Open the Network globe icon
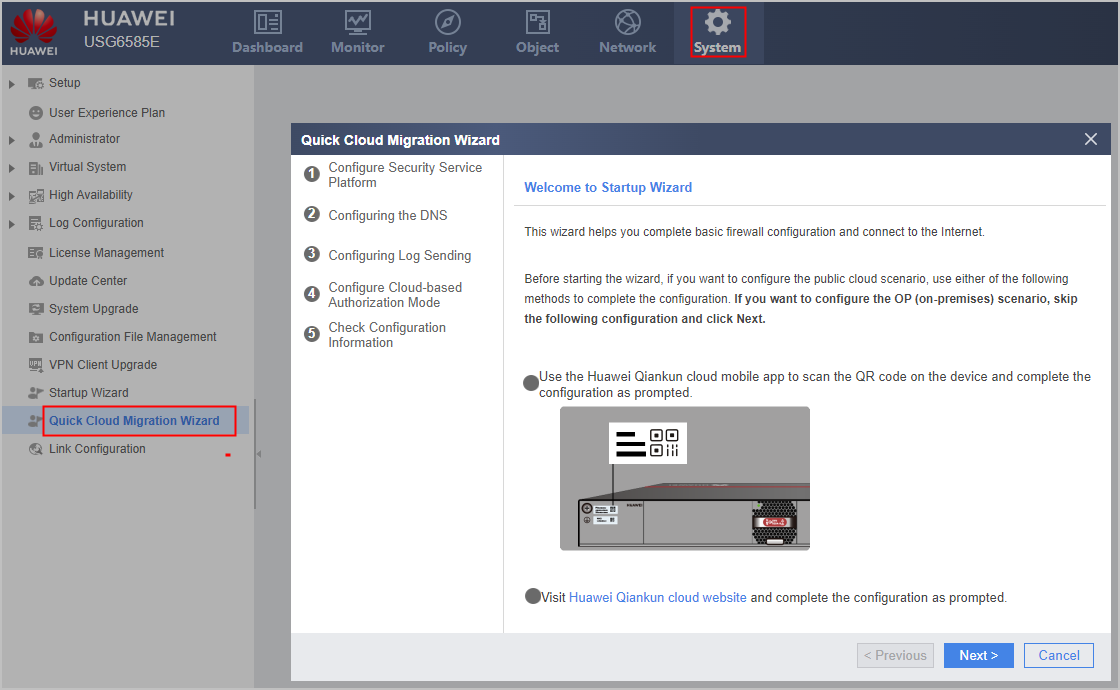Image resolution: width=1120 pixels, height=690 pixels. click(x=628, y=22)
